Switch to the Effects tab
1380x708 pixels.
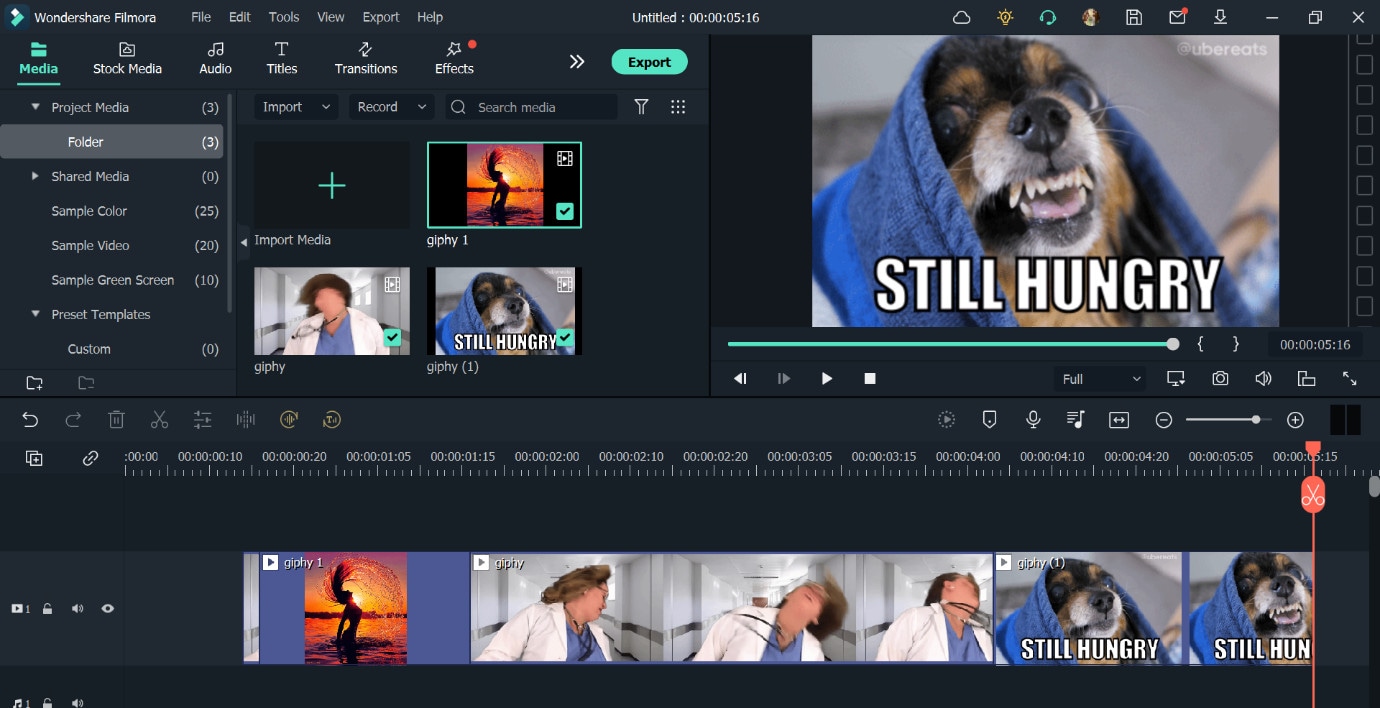(x=454, y=59)
